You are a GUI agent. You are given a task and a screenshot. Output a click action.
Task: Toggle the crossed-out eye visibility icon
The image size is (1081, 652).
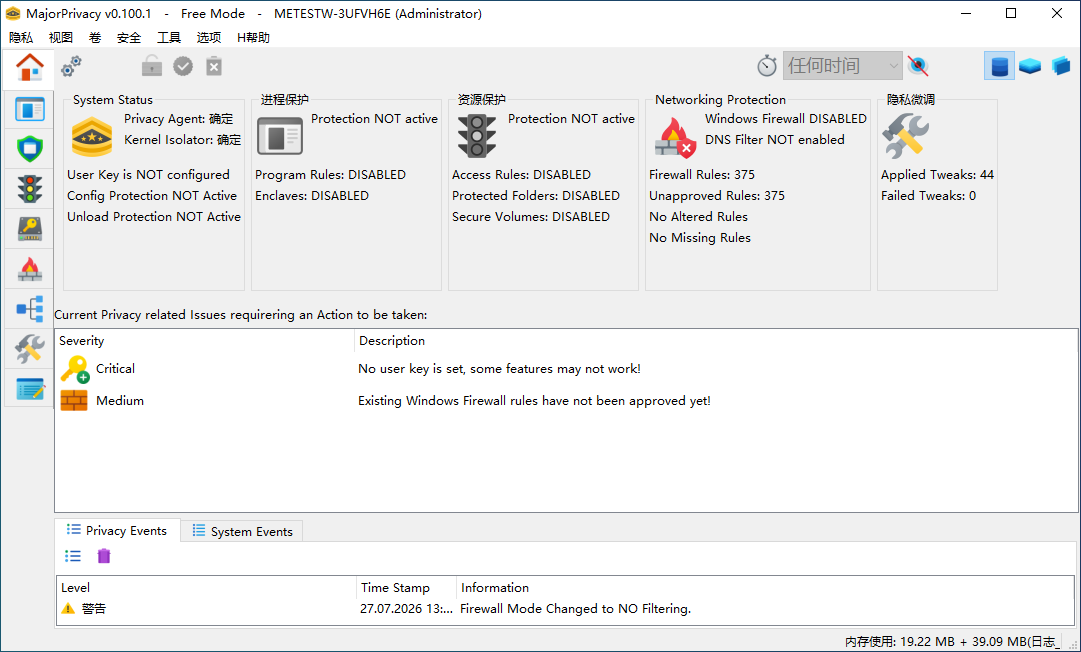click(918, 66)
